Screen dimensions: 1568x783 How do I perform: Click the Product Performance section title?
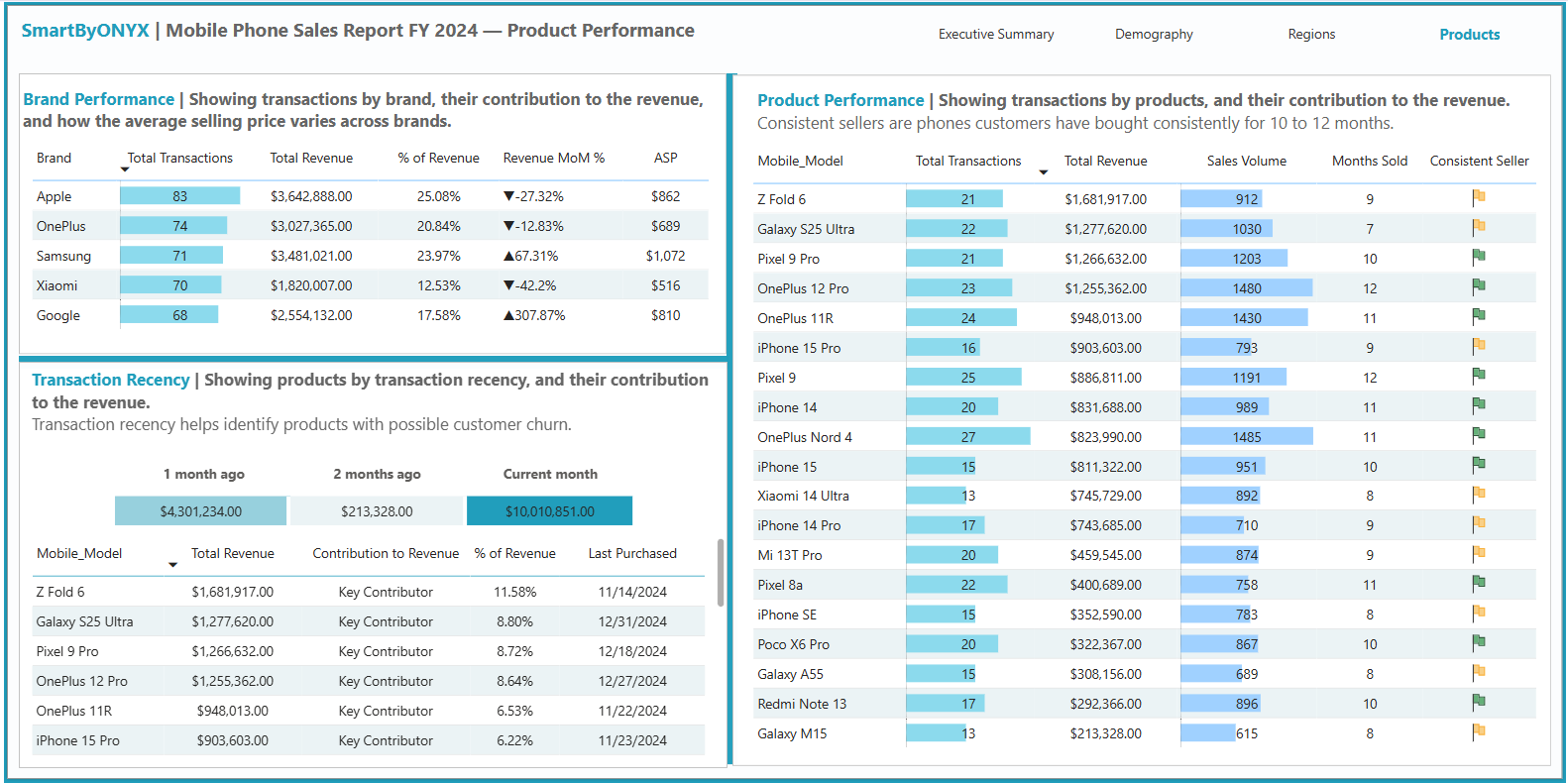(840, 100)
